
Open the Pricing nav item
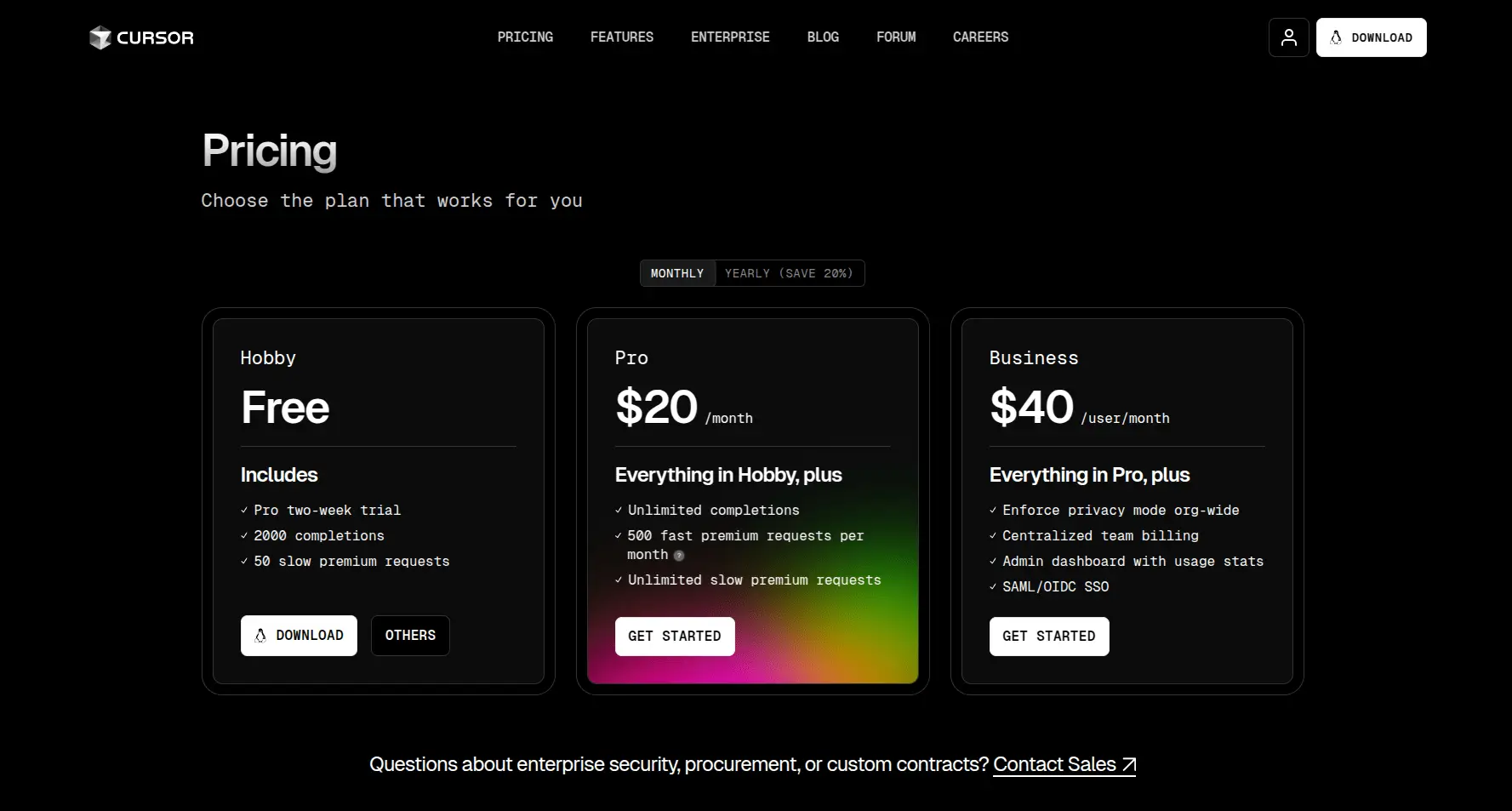coord(525,37)
